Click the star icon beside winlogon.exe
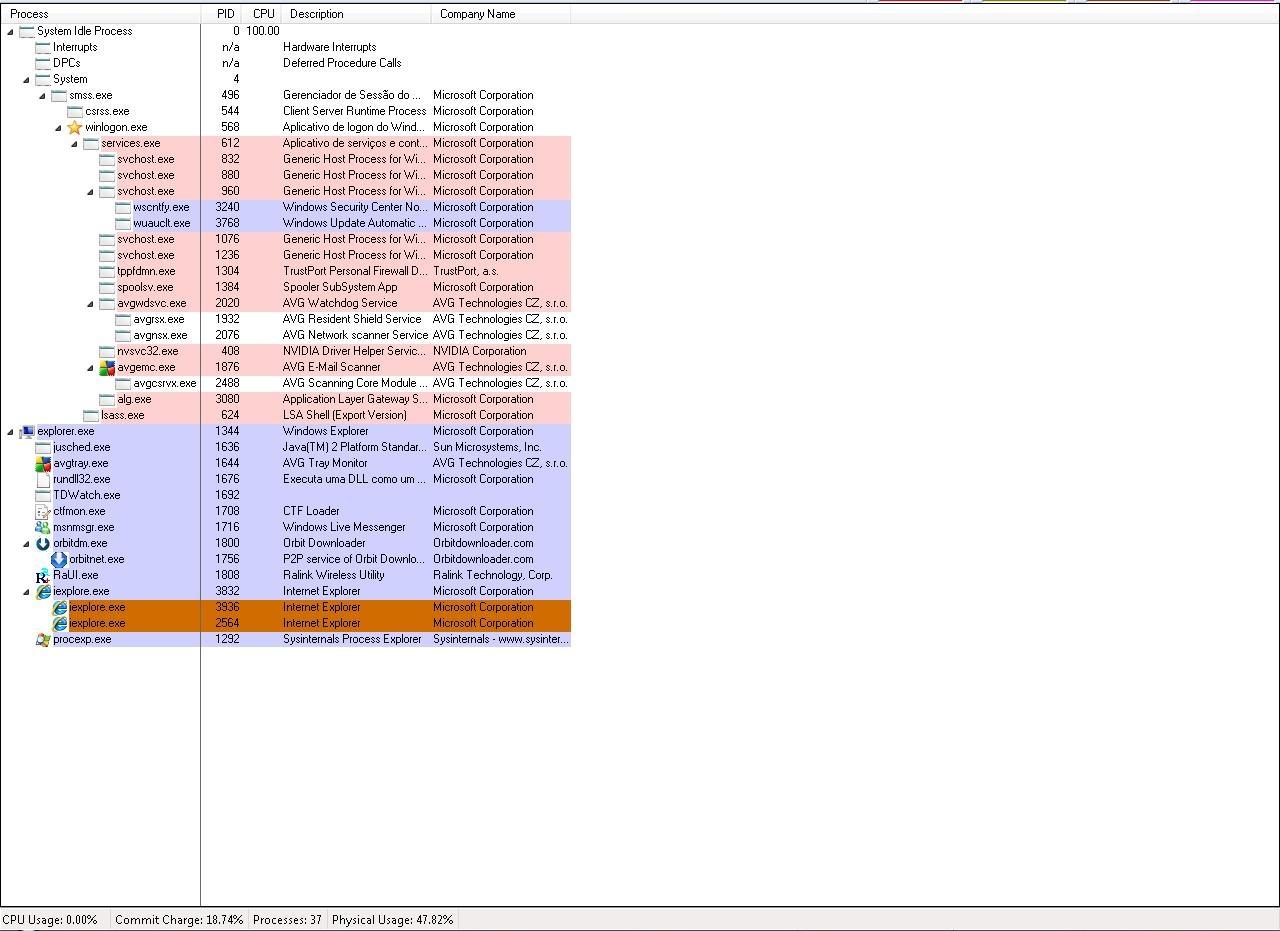This screenshot has width=1280, height=931. tap(75, 127)
